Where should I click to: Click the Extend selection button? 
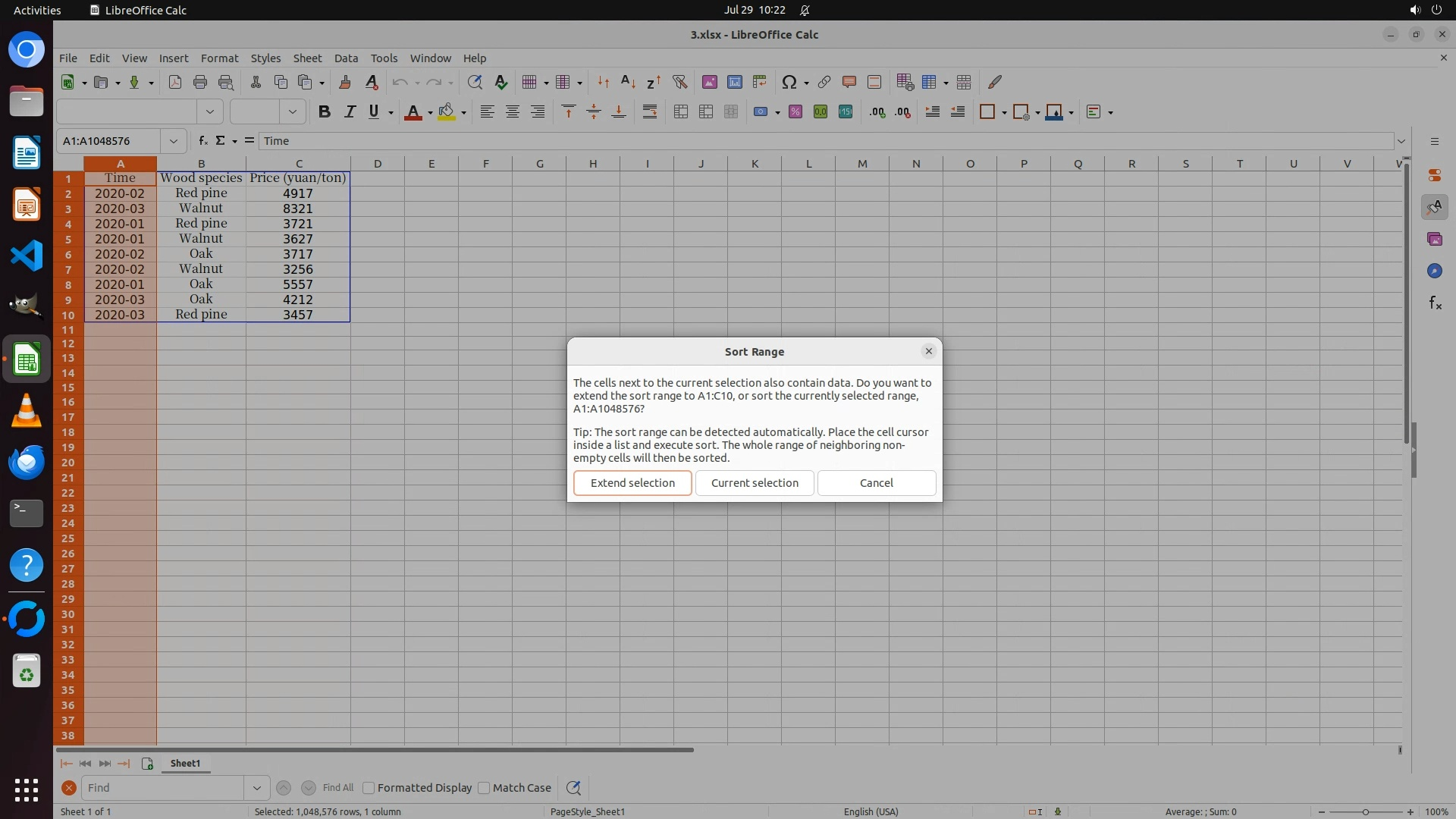pos(632,483)
